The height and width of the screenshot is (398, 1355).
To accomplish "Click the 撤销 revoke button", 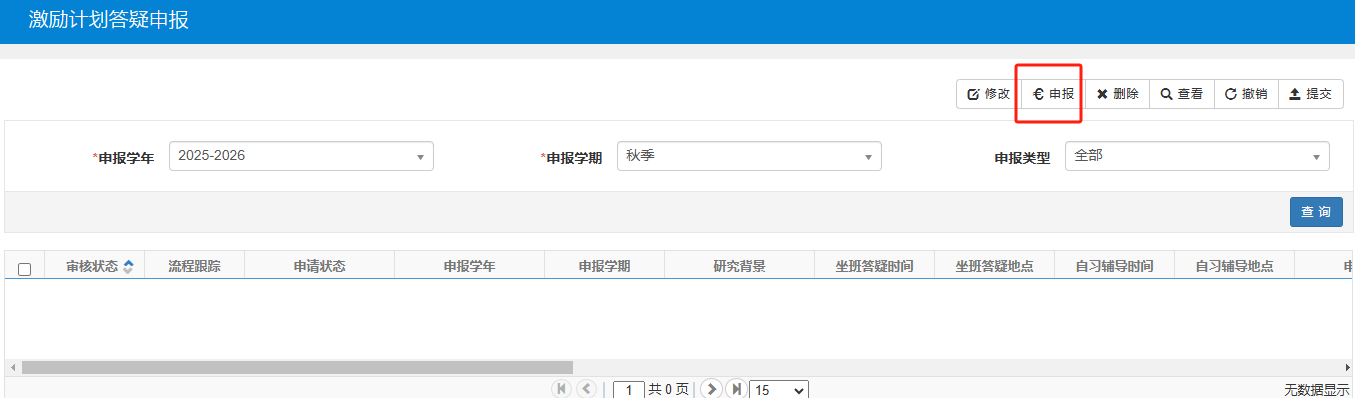I will (1246, 94).
